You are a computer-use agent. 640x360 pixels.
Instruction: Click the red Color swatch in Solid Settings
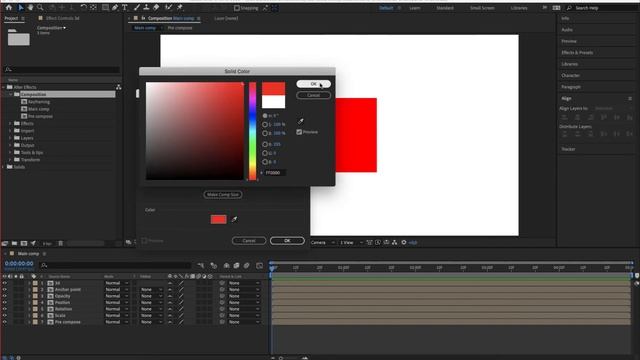pyautogui.click(x=218, y=220)
